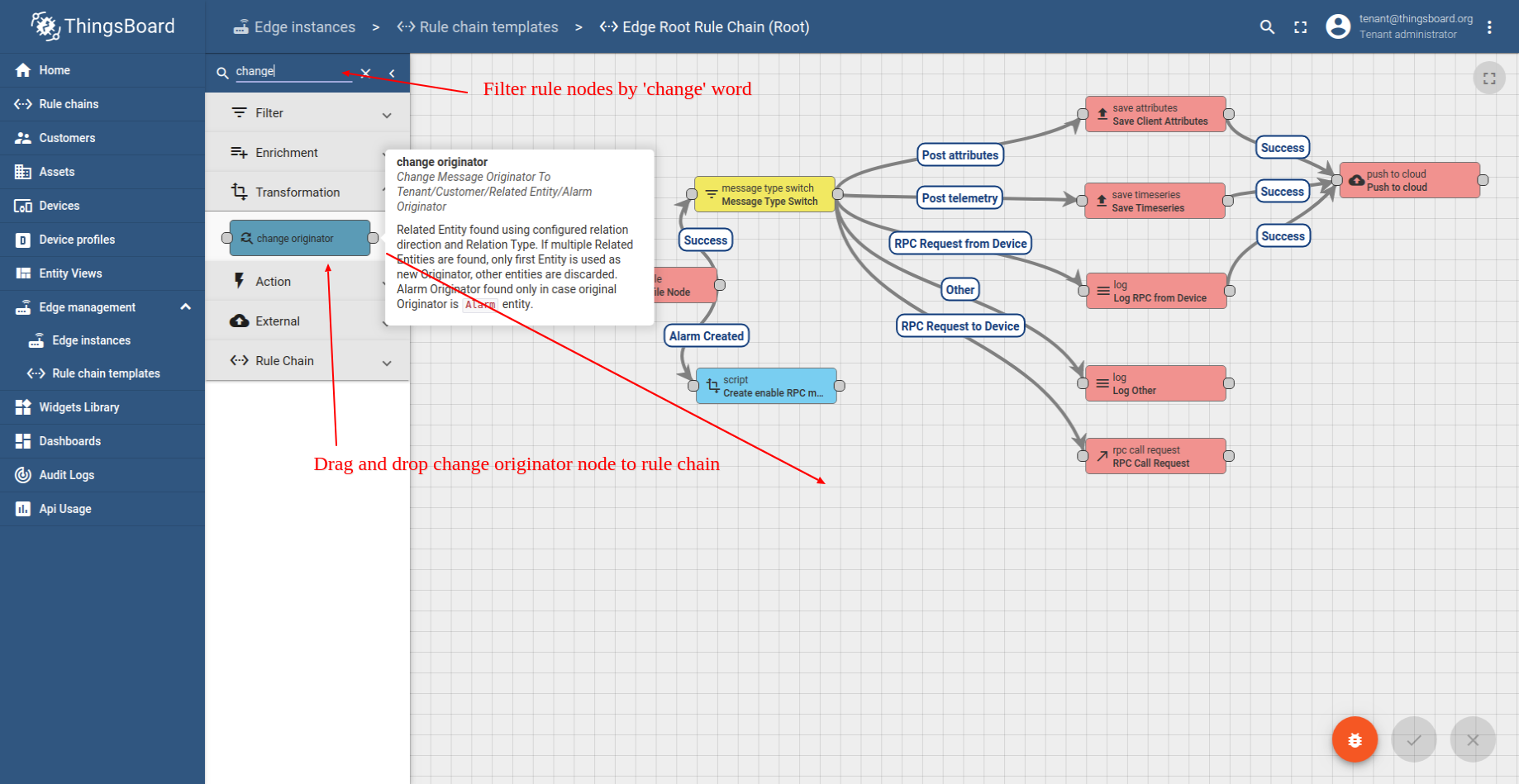
Task: Go to Home in the sidebar
Action: tap(102, 70)
